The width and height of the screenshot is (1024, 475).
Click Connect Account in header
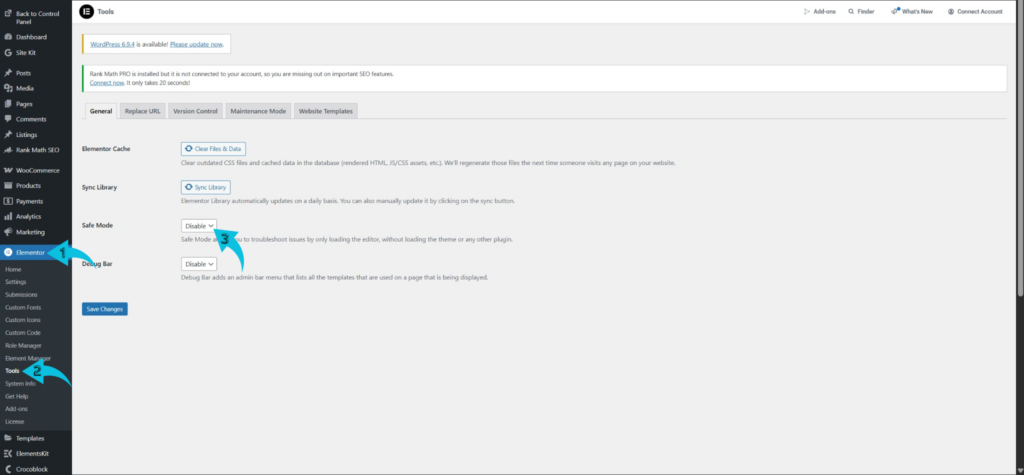(975, 12)
